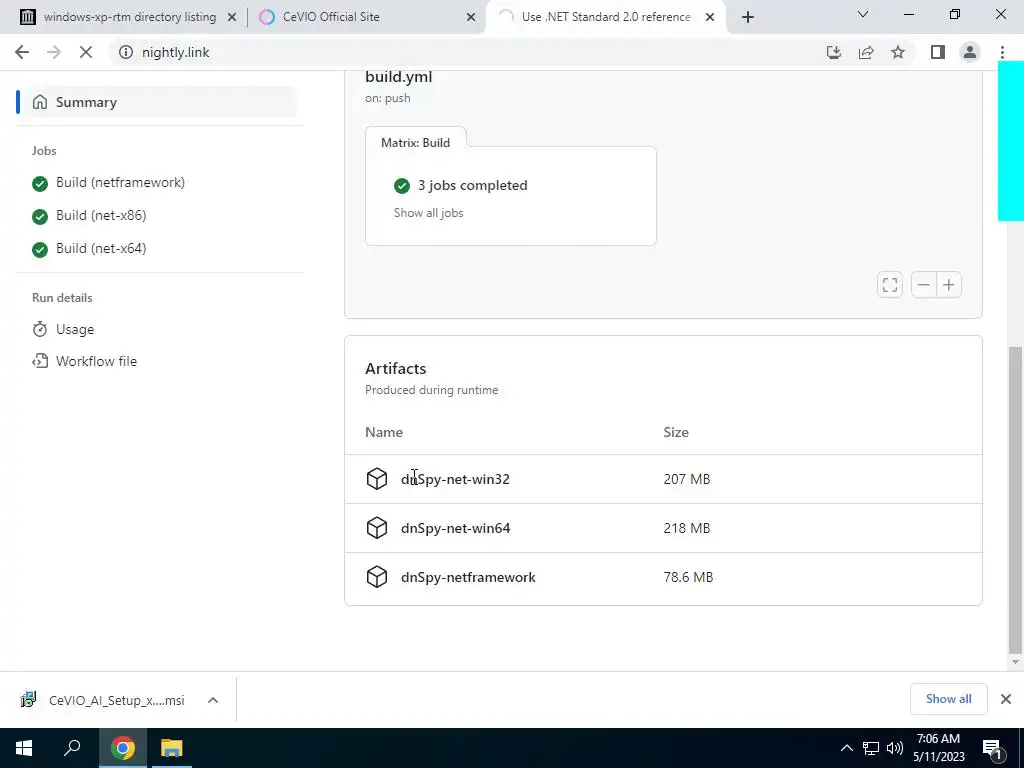Click the green check icon beside Build (net-x64)
Screen dimensions: 1024x768
(x=40, y=249)
